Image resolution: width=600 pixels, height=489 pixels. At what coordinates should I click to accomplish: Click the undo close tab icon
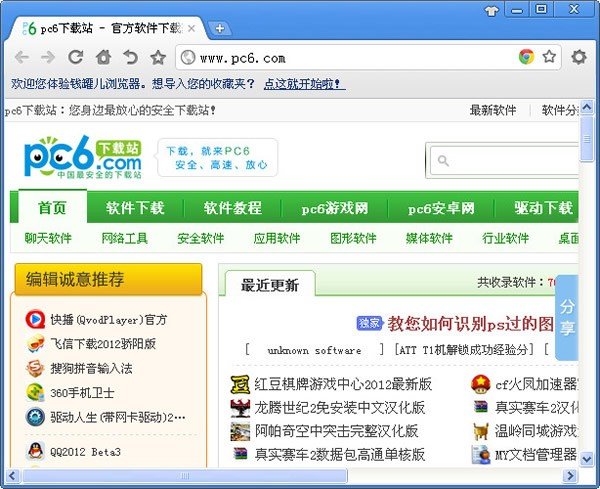tap(130, 57)
